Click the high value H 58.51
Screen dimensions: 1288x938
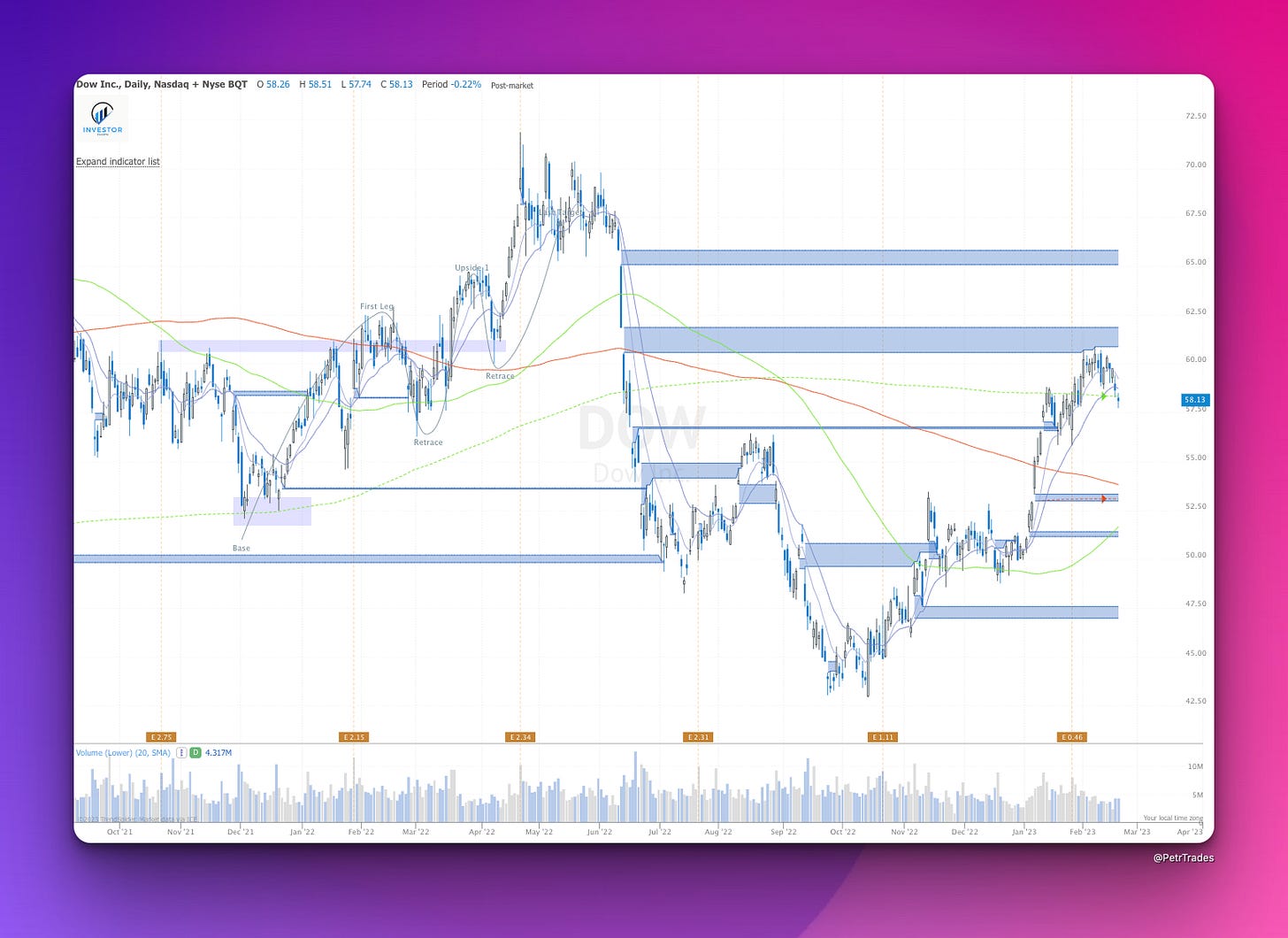click(x=316, y=85)
